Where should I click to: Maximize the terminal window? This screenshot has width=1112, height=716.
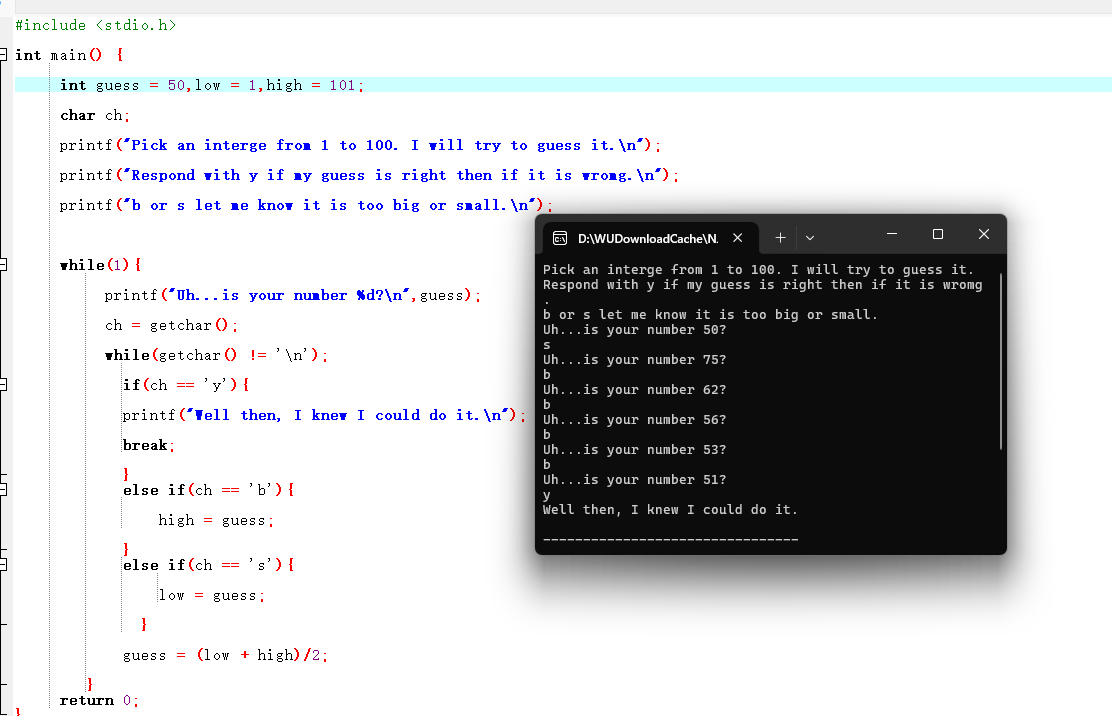[x=938, y=234]
